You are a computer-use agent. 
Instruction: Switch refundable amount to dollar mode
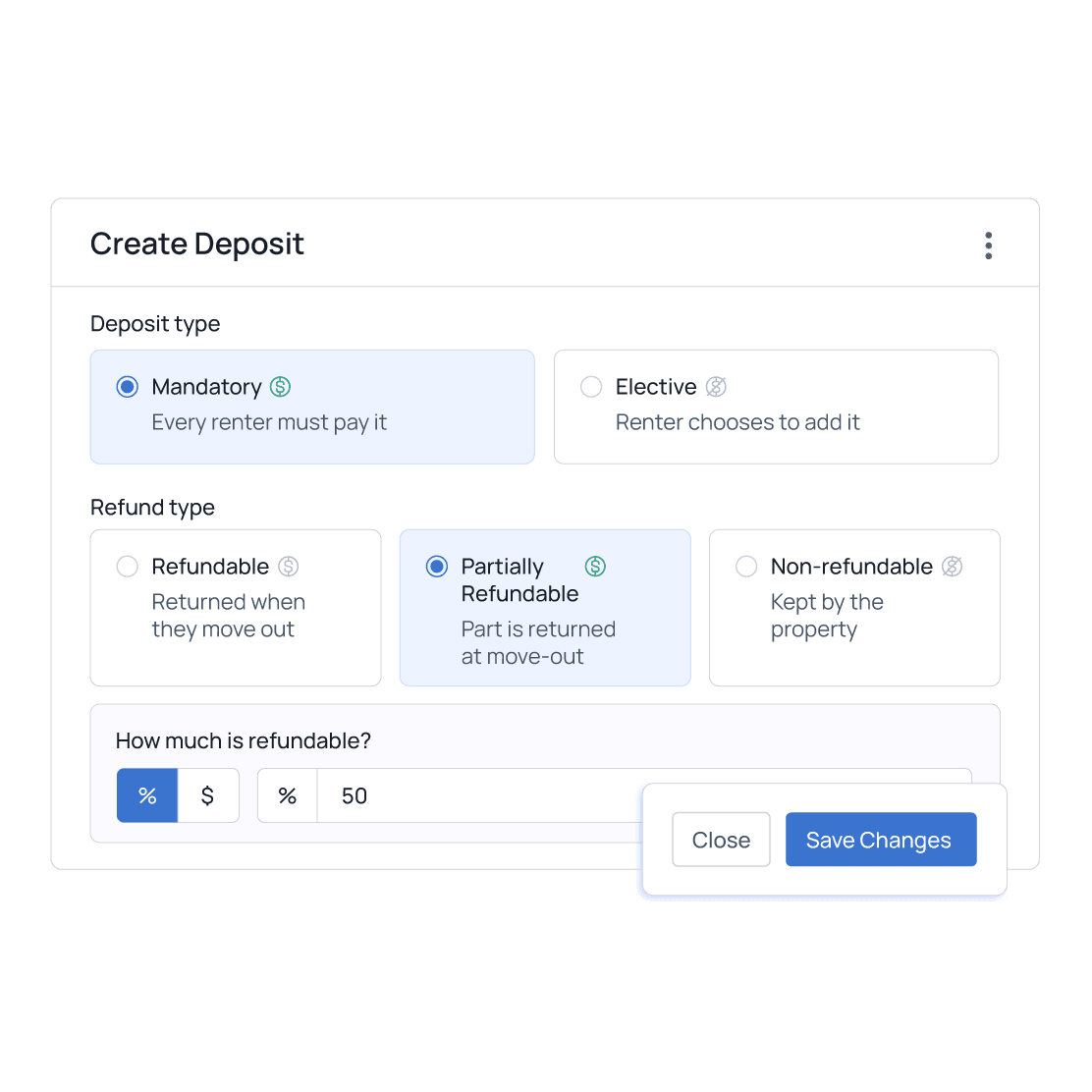[207, 795]
